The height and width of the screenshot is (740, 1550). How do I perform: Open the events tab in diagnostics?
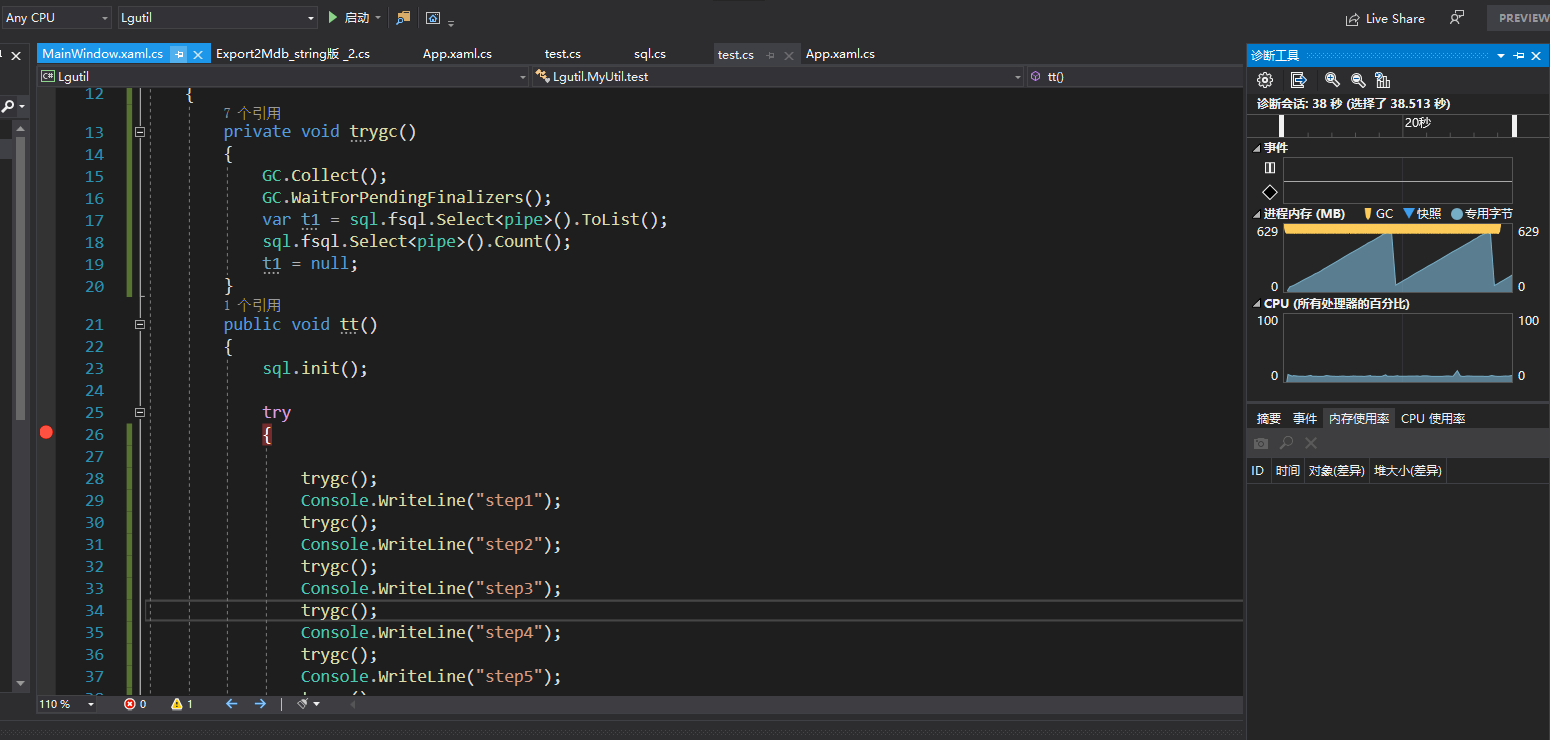tap(1305, 418)
